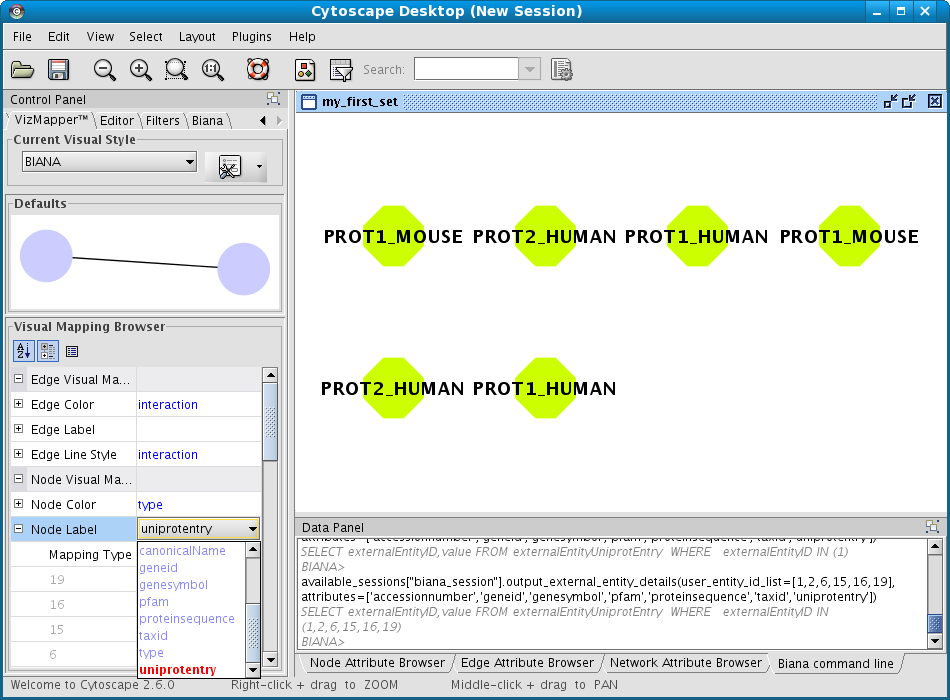Collapse the Node Label row
This screenshot has height=700, width=950.
[x=19, y=529]
